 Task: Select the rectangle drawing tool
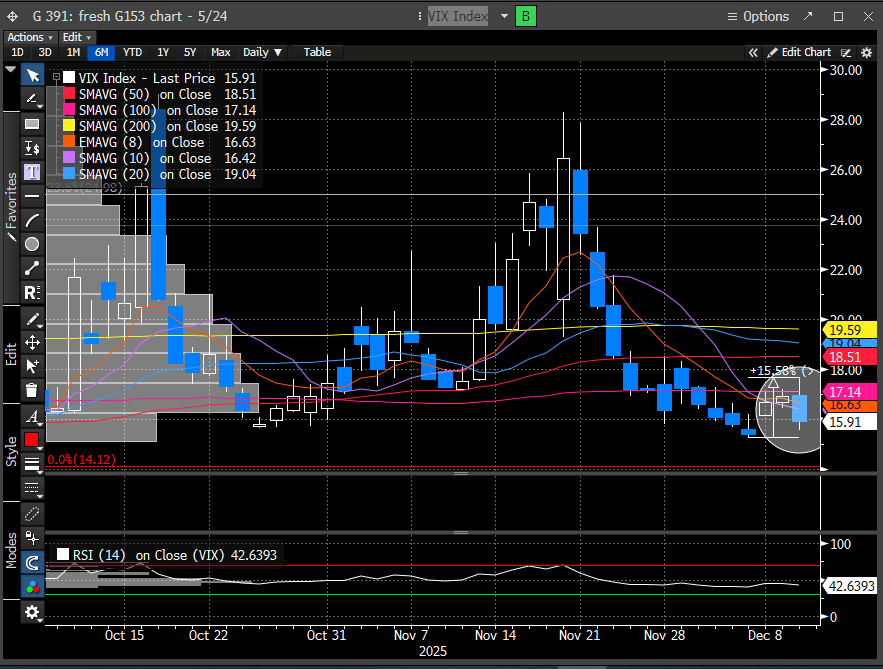[x=32, y=124]
